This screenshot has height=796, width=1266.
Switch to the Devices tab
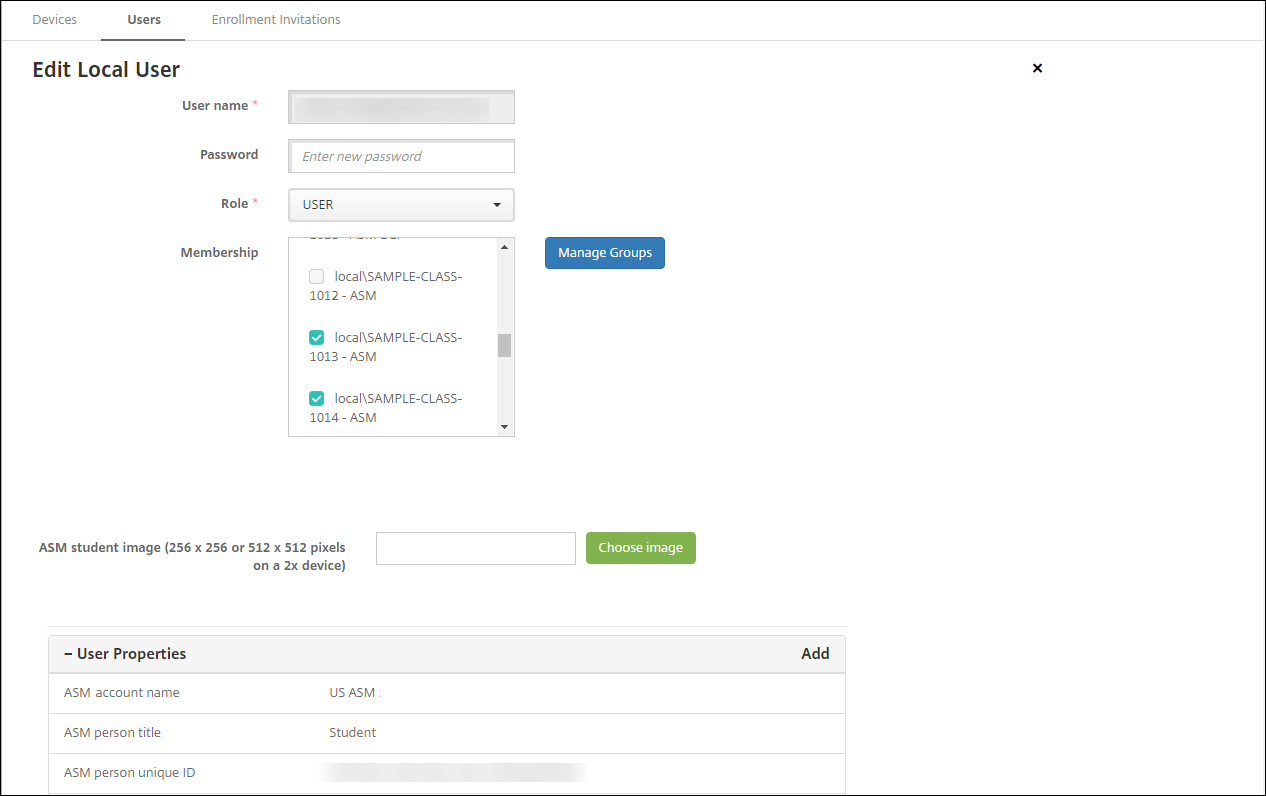click(54, 20)
